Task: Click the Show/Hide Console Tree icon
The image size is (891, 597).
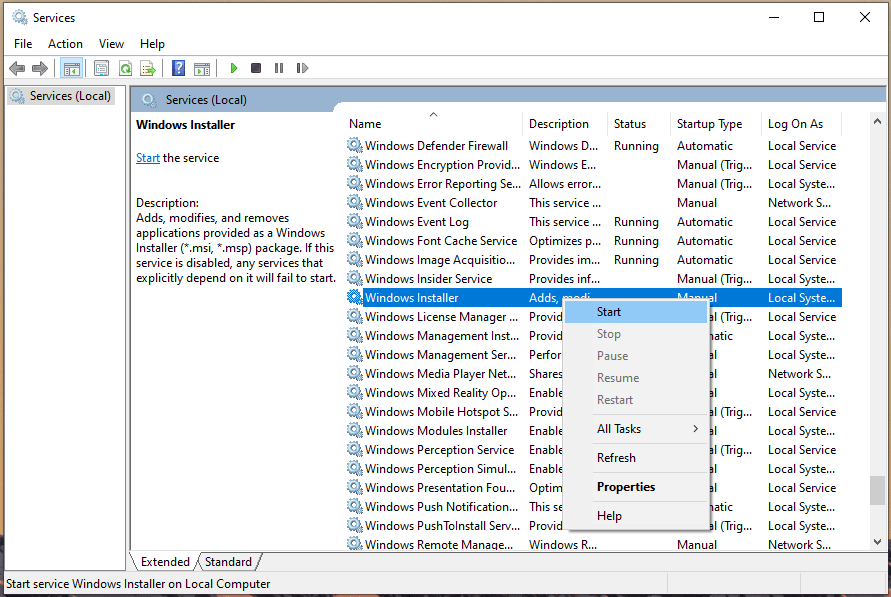Action: pos(71,68)
